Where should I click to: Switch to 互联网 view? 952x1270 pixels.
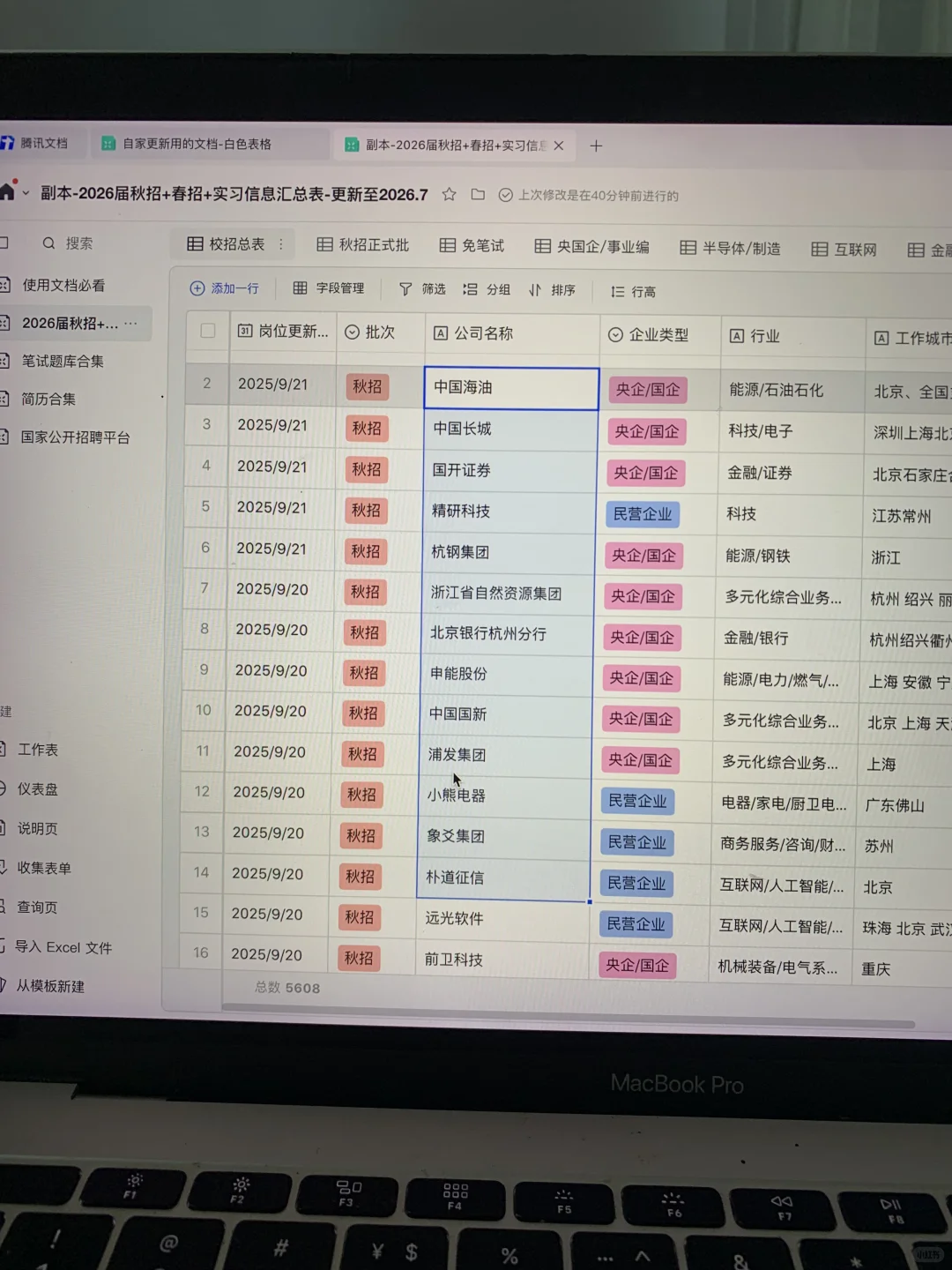[x=844, y=250]
